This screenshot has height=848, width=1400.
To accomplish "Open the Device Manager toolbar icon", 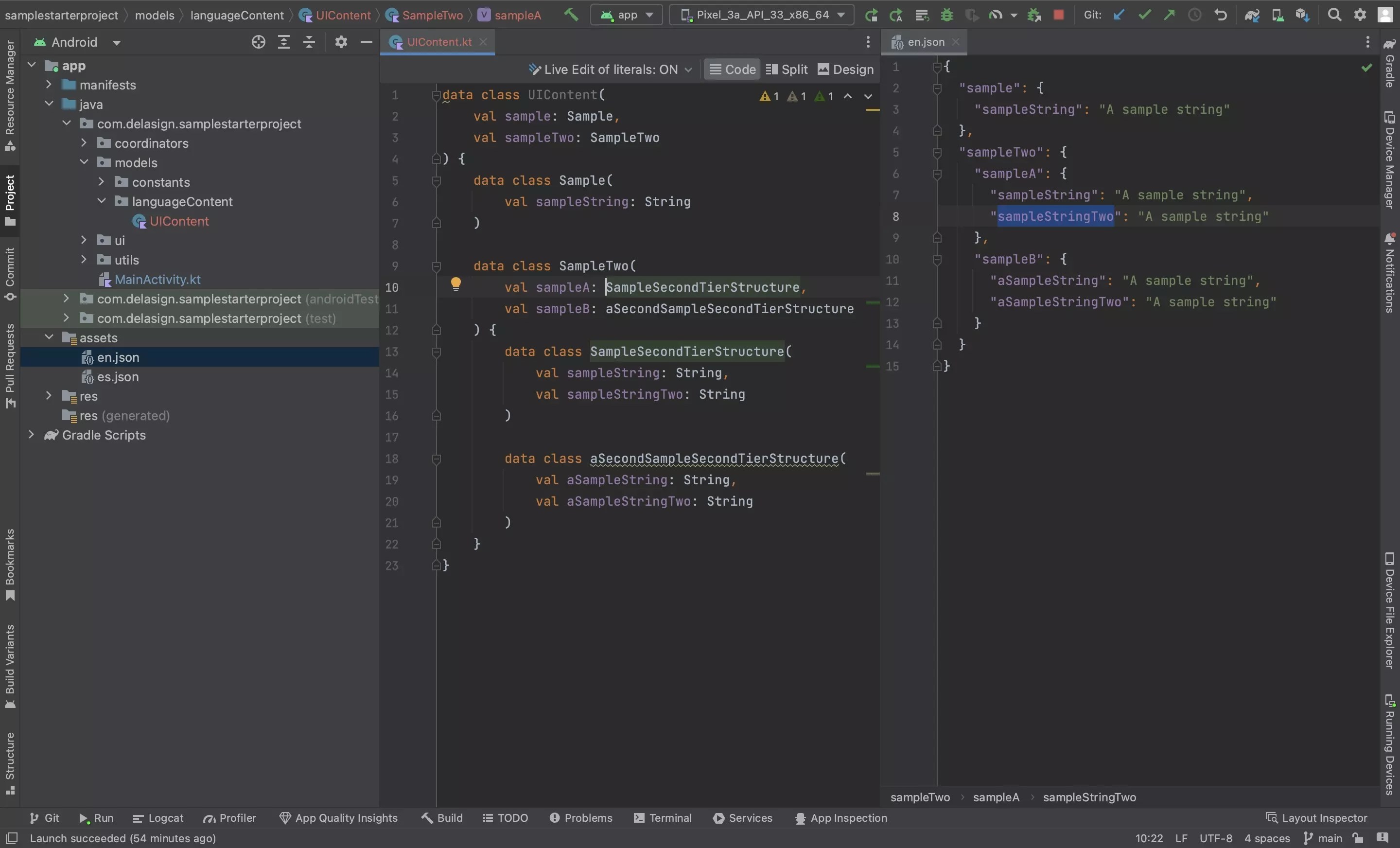I will click(x=1278, y=16).
